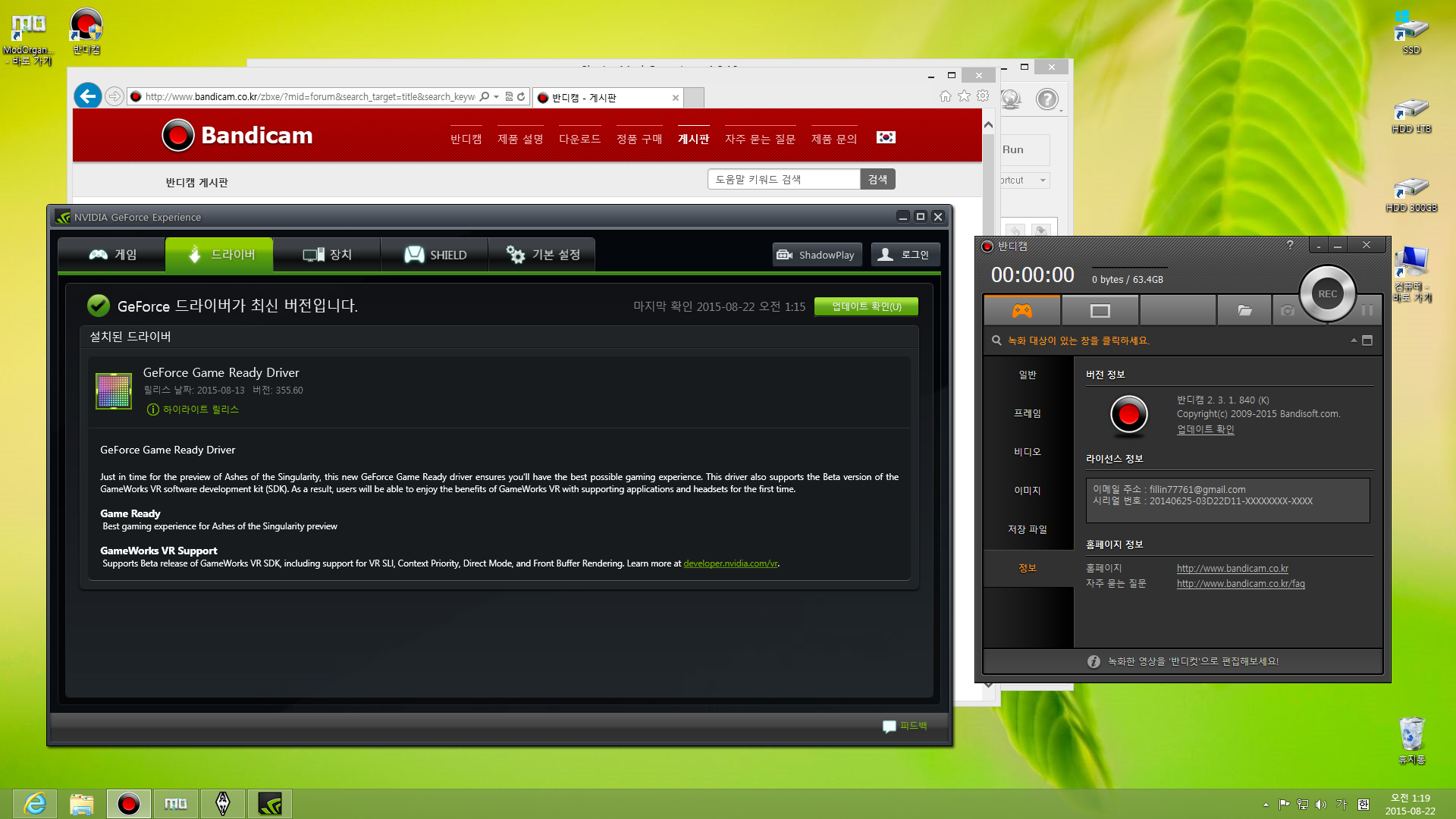The width and height of the screenshot is (1456, 819).
Task: Open the 제품 설명 menu on Bandicam site
Action: coord(520,139)
